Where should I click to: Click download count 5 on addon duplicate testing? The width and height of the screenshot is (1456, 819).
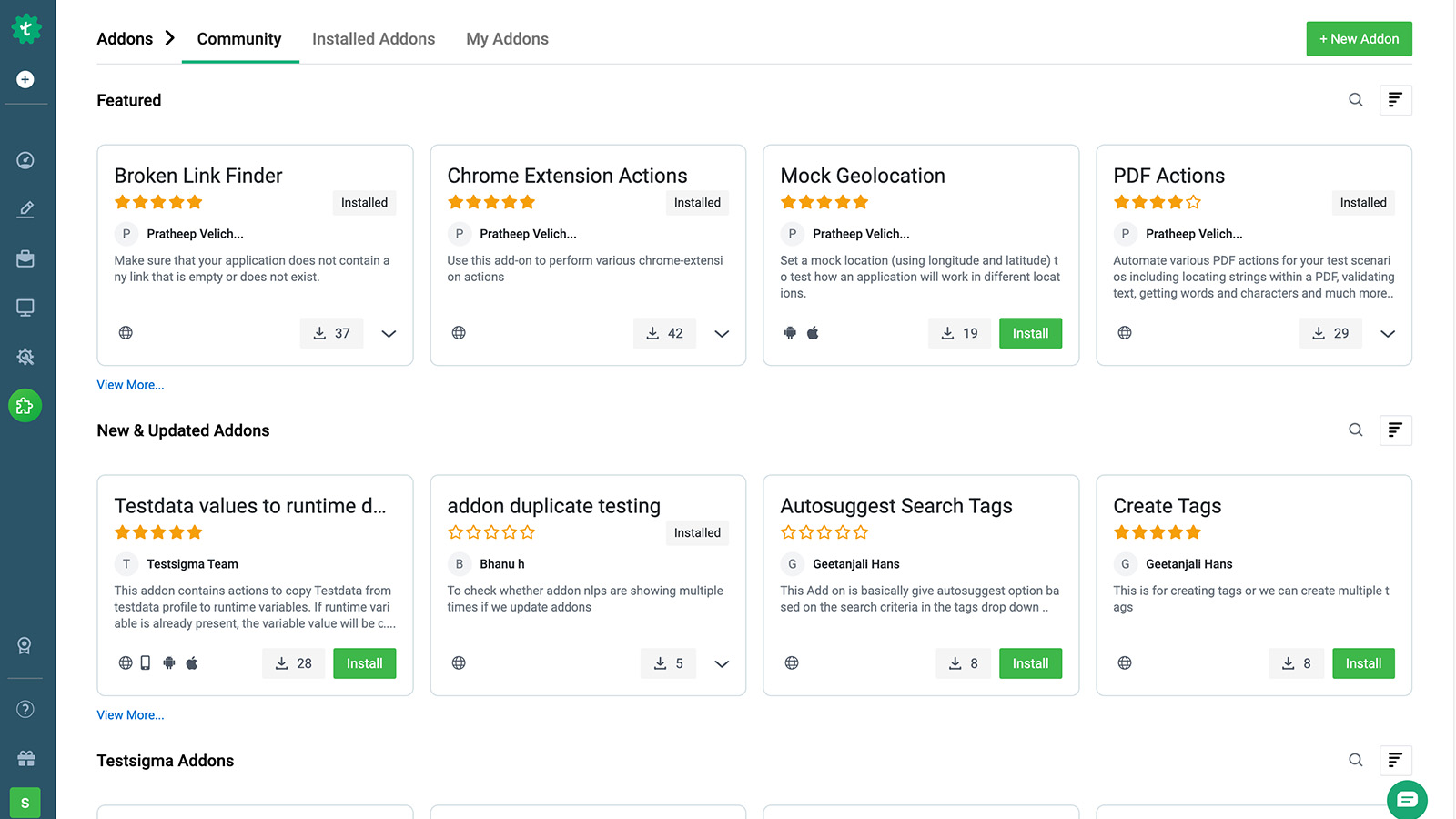pyautogui.click(x=668, y=663)
